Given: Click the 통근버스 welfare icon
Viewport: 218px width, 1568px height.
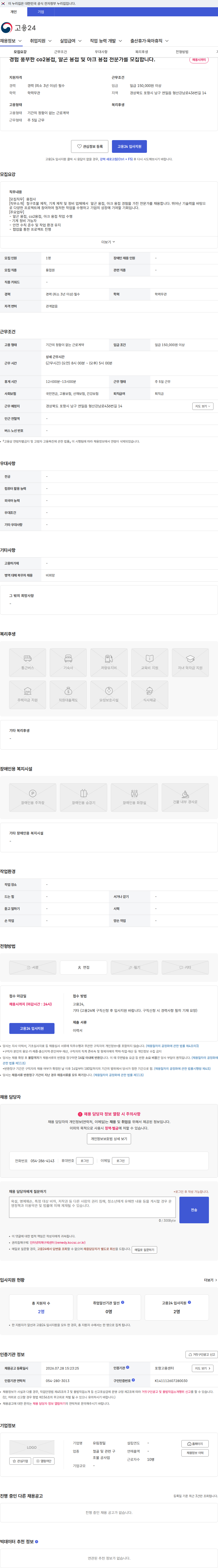Looking at the screenshot, I should pyautogui.click(x=27, y=662).
